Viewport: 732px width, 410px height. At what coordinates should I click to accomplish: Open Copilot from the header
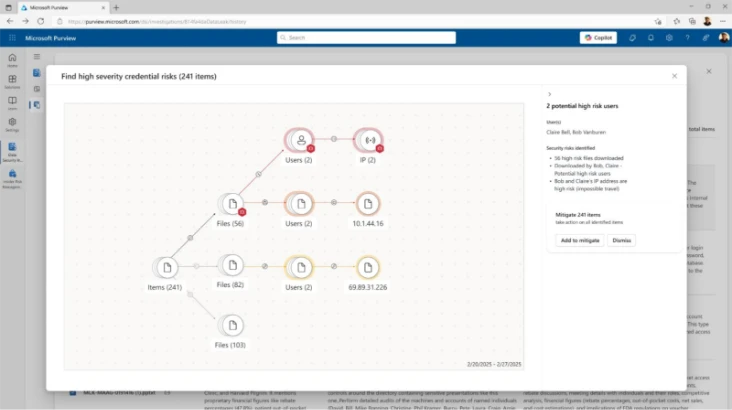pyautogui.click(x=598, y=38)
